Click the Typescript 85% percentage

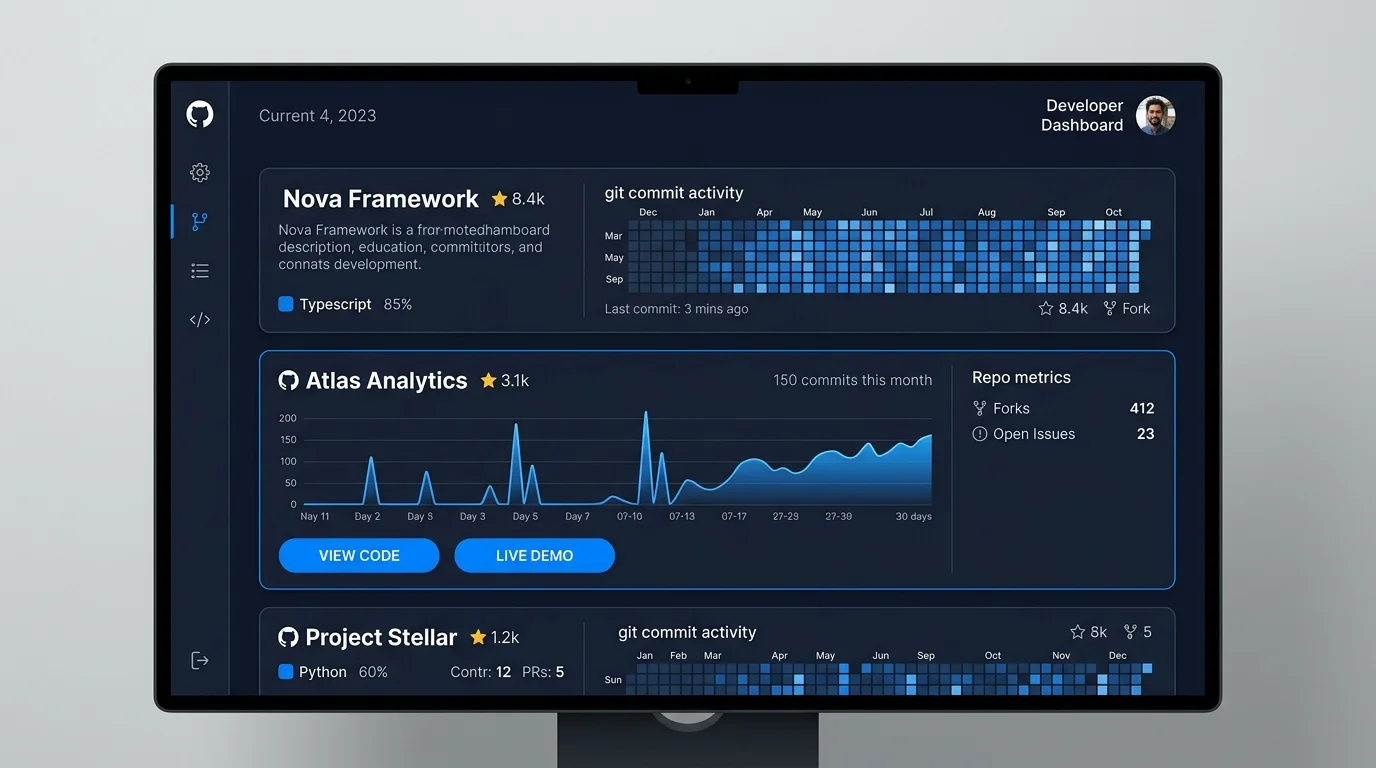(x=398, y=304)
